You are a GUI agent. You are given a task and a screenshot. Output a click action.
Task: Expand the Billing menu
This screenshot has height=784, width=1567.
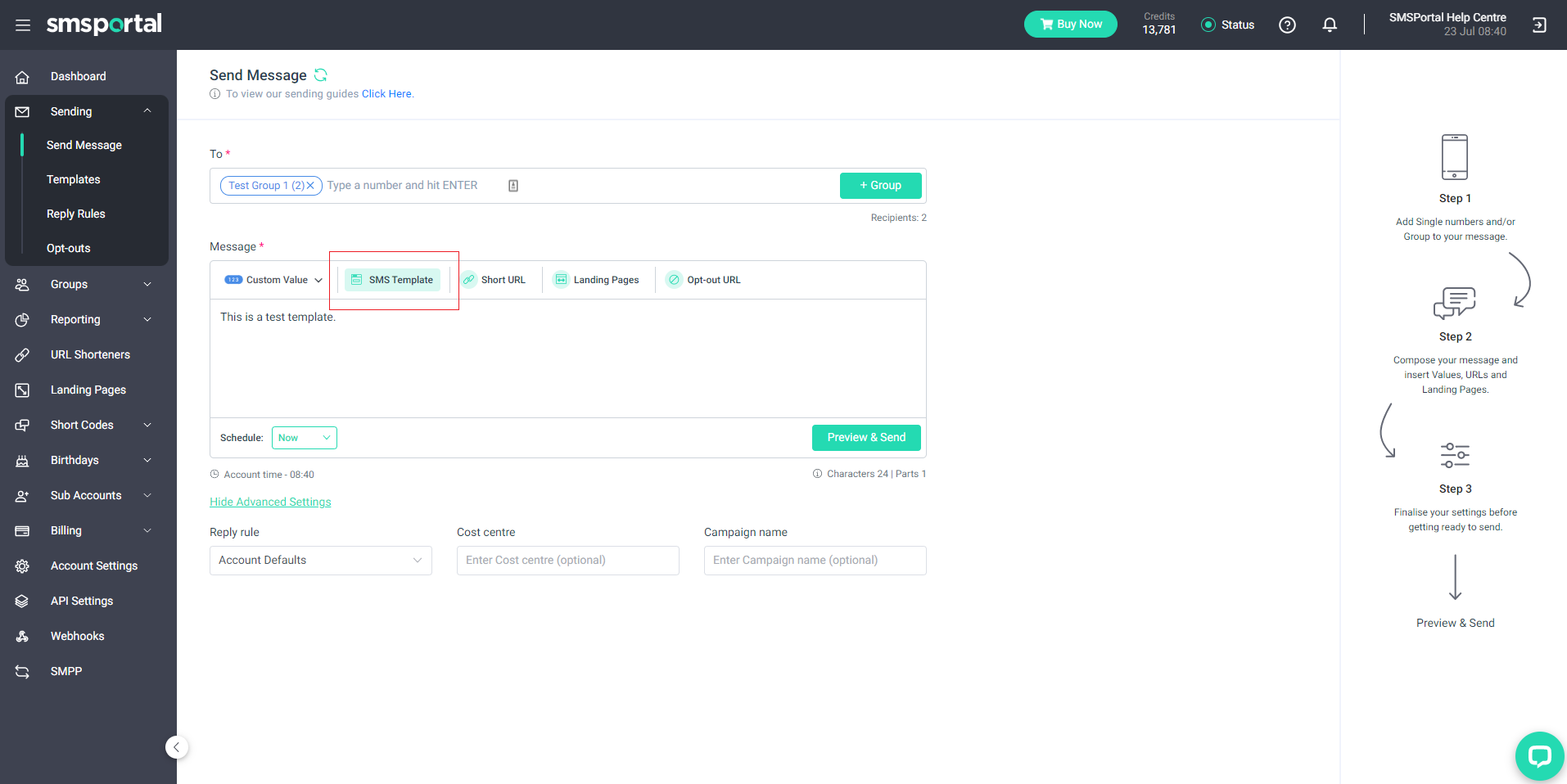[x=147, y=530]
